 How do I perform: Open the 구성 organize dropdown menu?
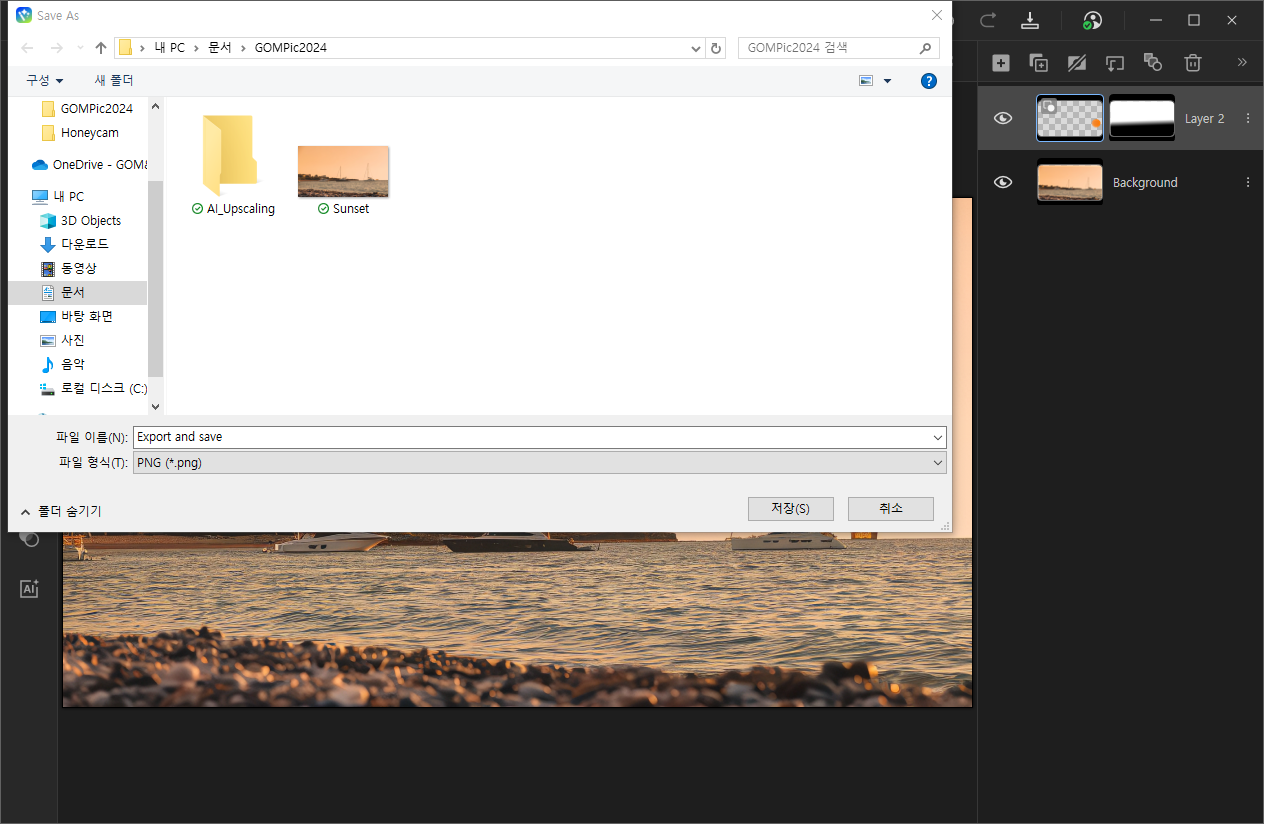44,80
